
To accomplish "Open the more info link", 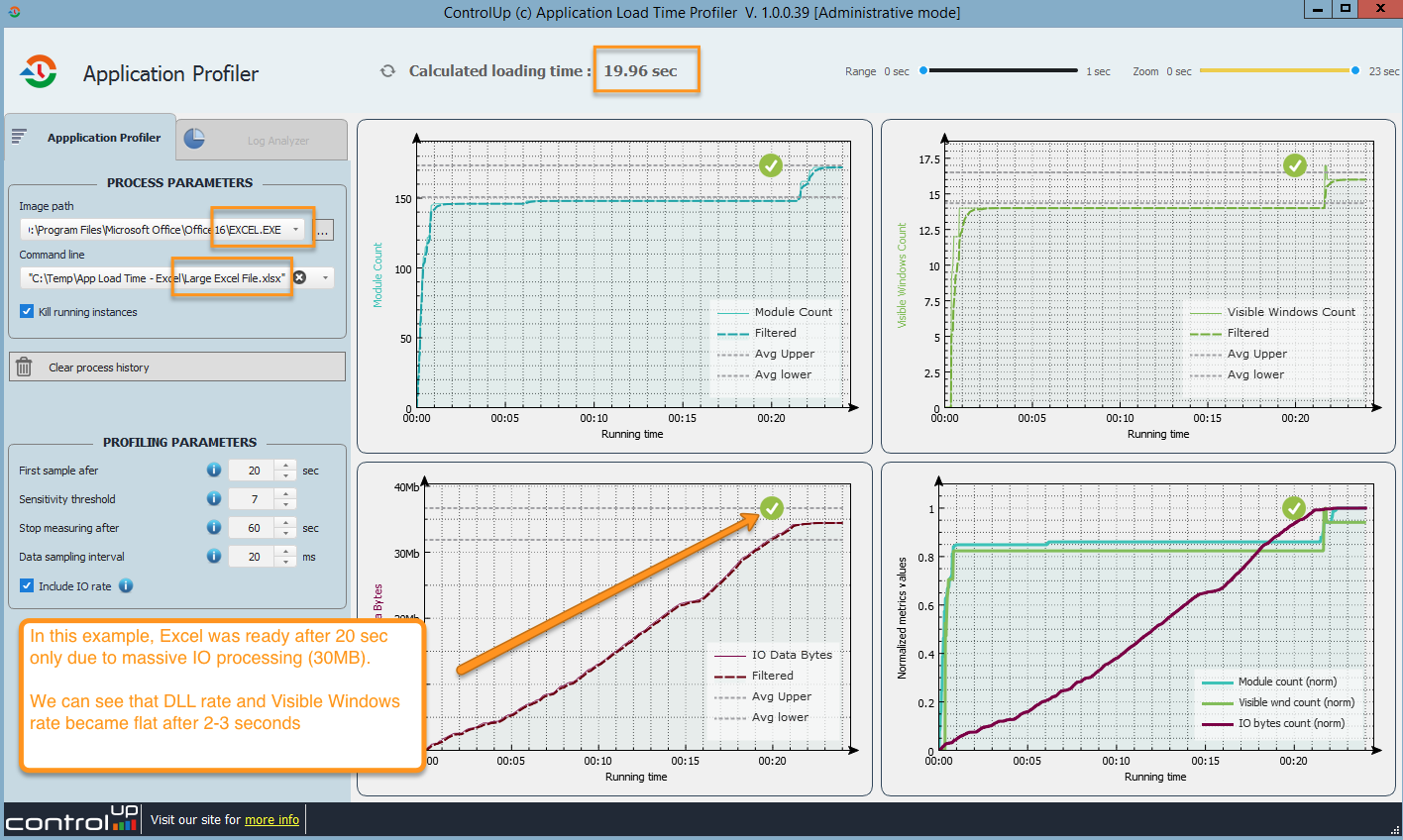I will (x=271, y=820).
